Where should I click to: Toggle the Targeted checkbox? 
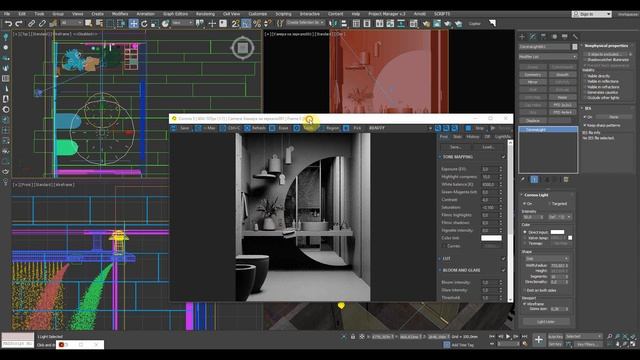coord(550,203)
